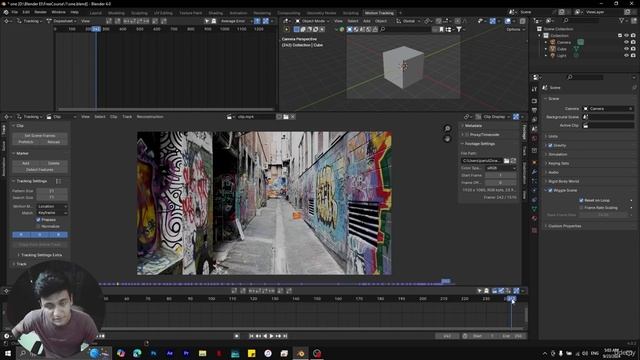The image size is (640, 360).
Task: Open File Explorer from the taskbar
Action: 202,353
